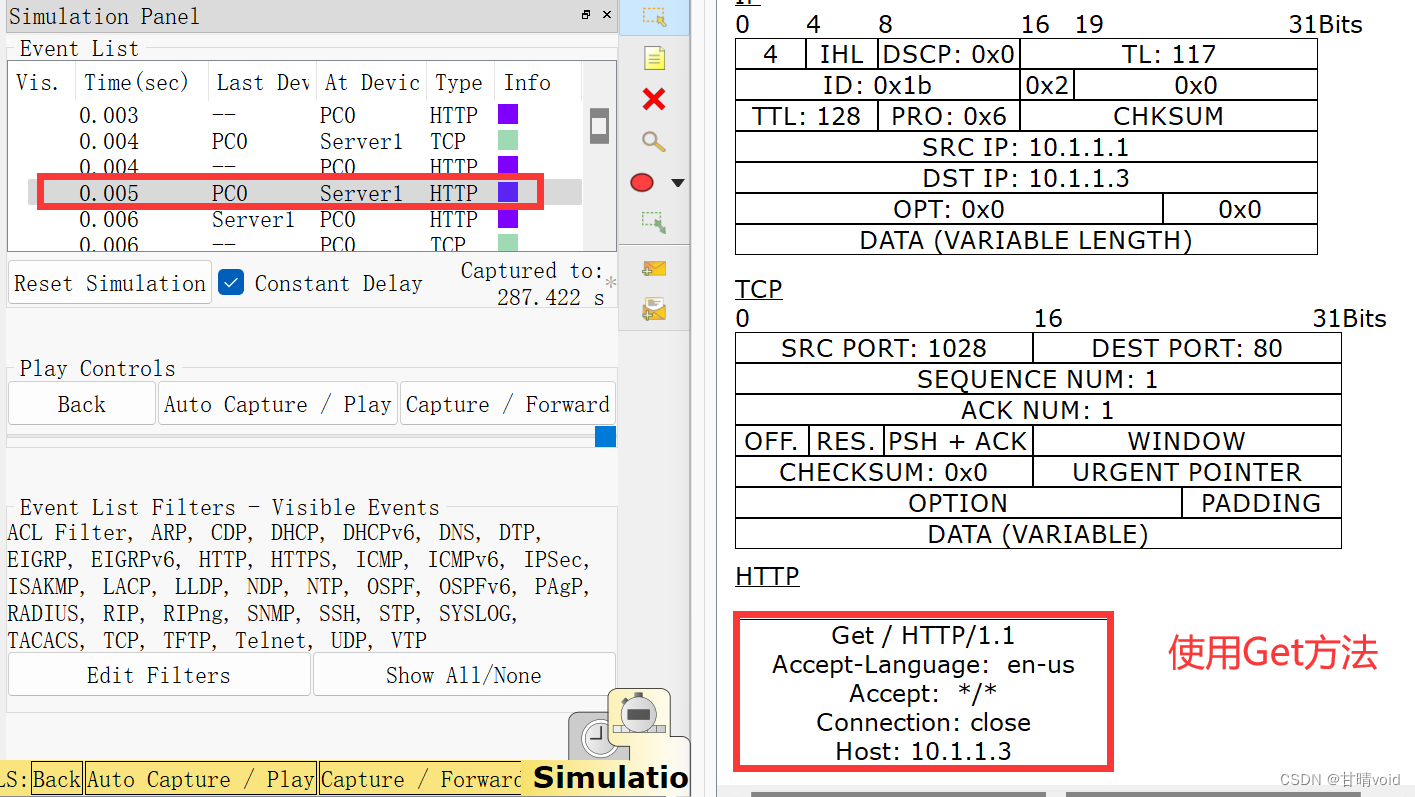
Task: Click the Connection: close header line
Action: tap(923, 722)
